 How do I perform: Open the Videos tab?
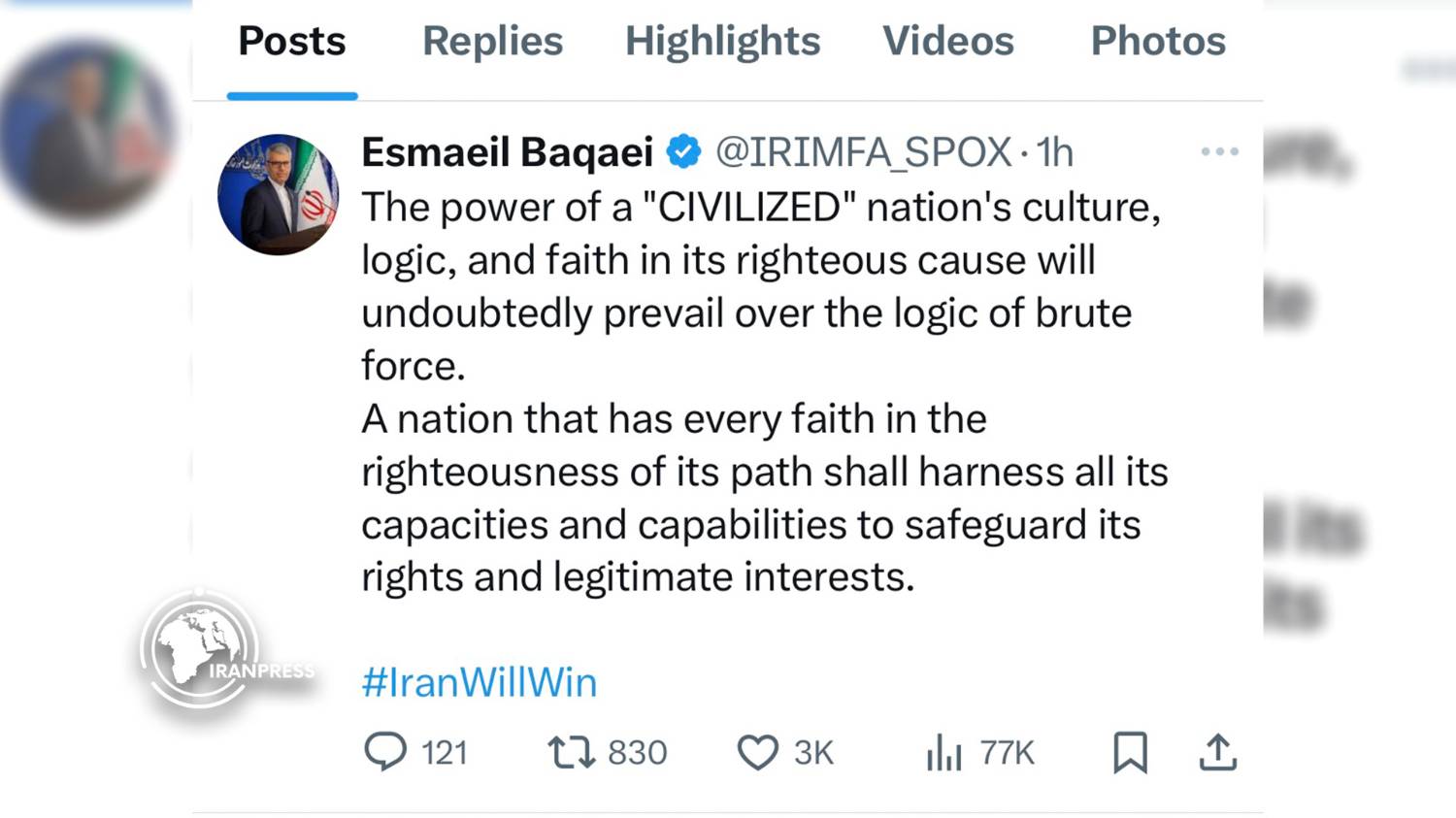pyautogui.click(x=947, y=42)
